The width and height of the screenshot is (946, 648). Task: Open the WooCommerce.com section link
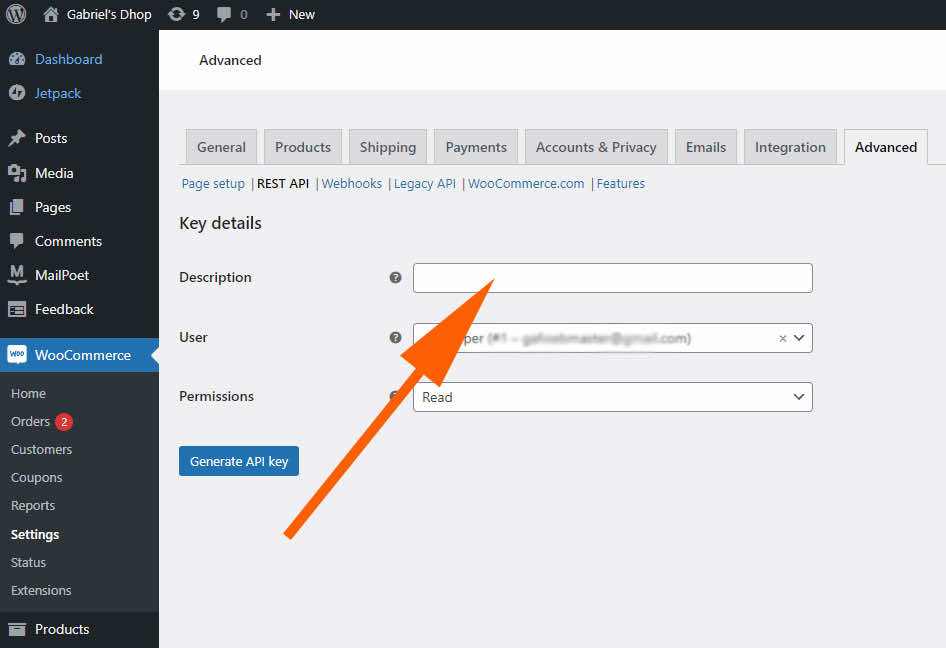coord(526,183)
